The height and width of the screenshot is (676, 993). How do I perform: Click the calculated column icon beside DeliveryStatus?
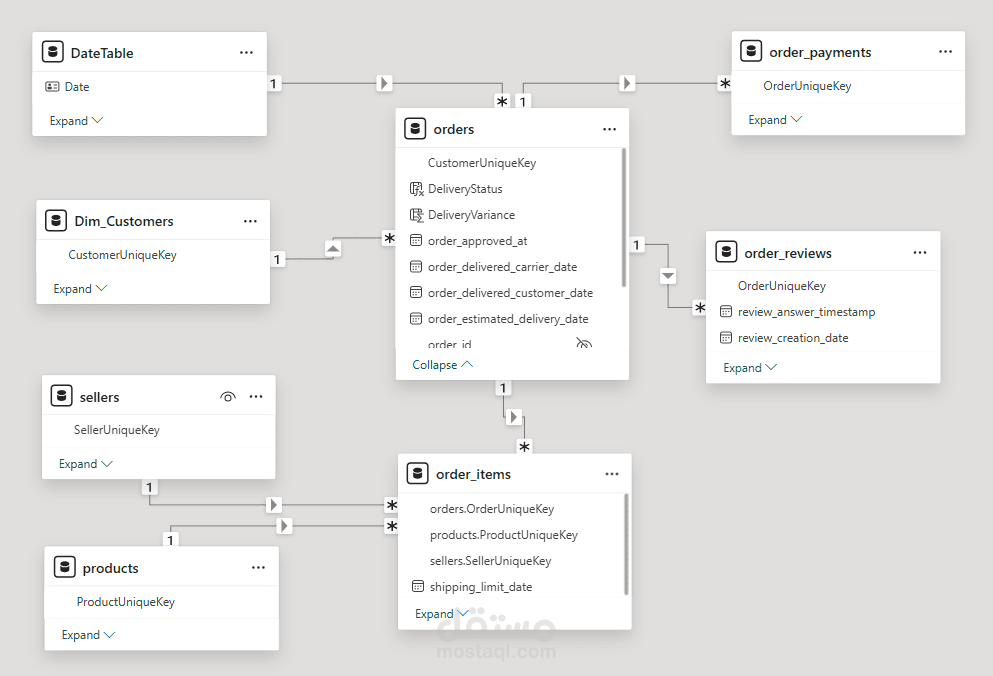(x=416, y=189)
